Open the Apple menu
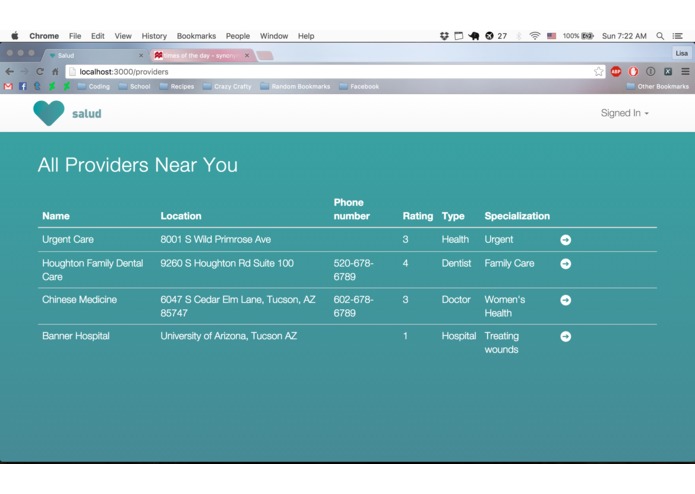Viewport: 695px width, 494px height. [15, 36]
